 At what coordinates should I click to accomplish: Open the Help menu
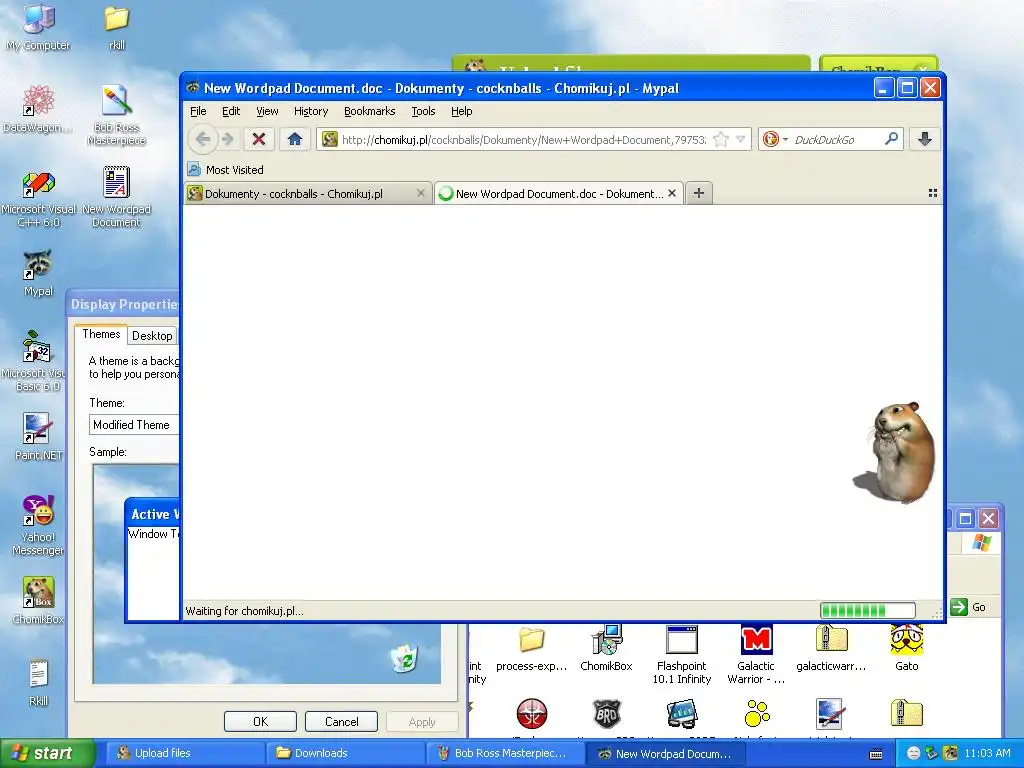click(x=462, y=111)
